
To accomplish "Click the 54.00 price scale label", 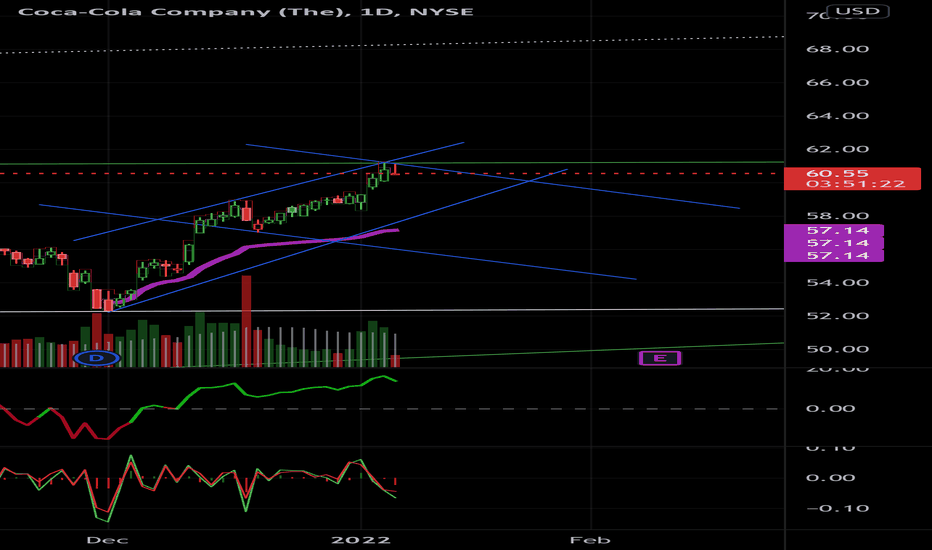I will (837, 282).
